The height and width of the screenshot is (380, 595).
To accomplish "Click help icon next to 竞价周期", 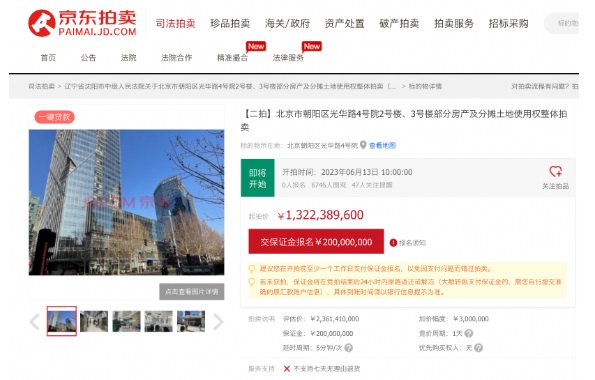I will tap(469, 333).
